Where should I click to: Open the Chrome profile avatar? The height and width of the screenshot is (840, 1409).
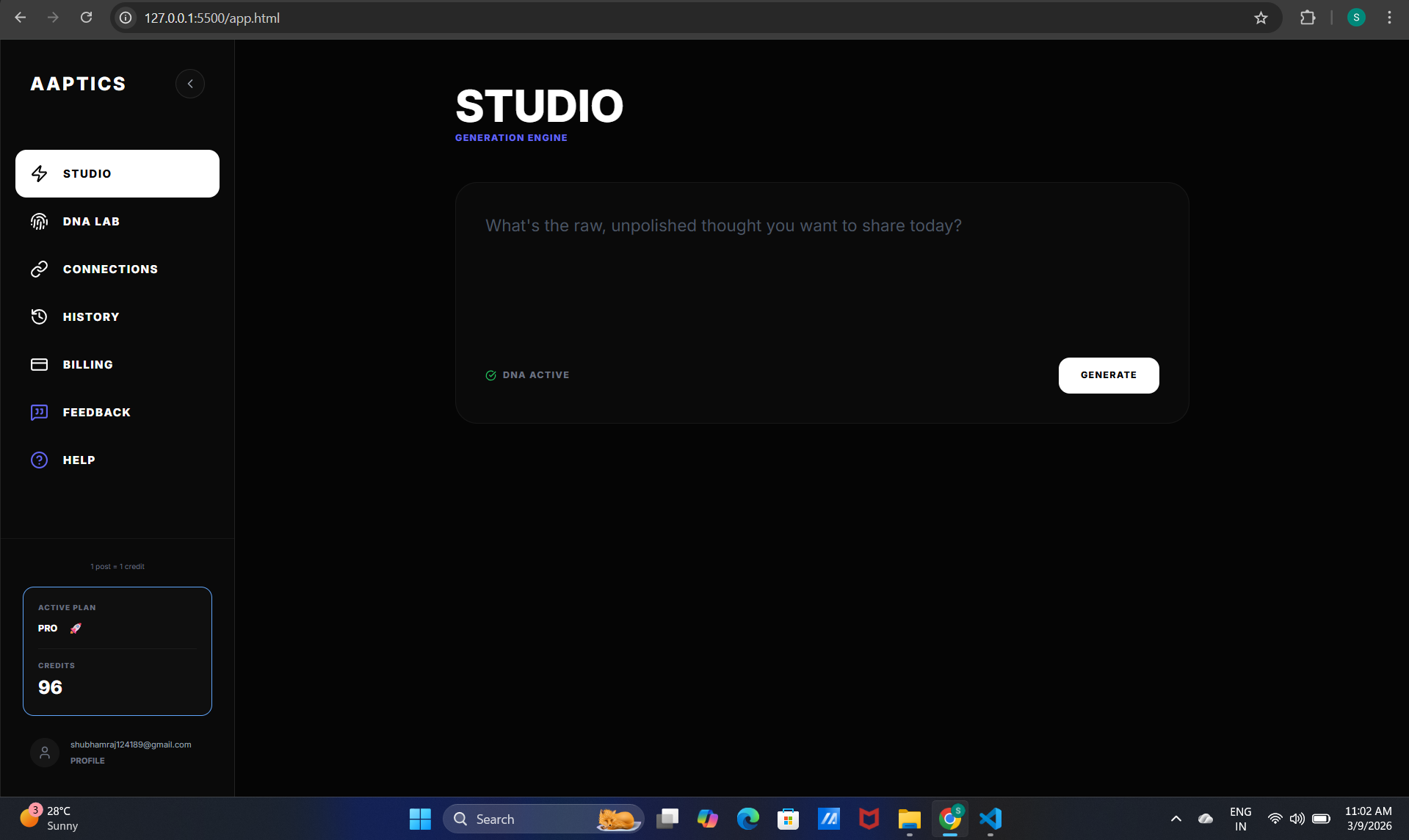1356,18
